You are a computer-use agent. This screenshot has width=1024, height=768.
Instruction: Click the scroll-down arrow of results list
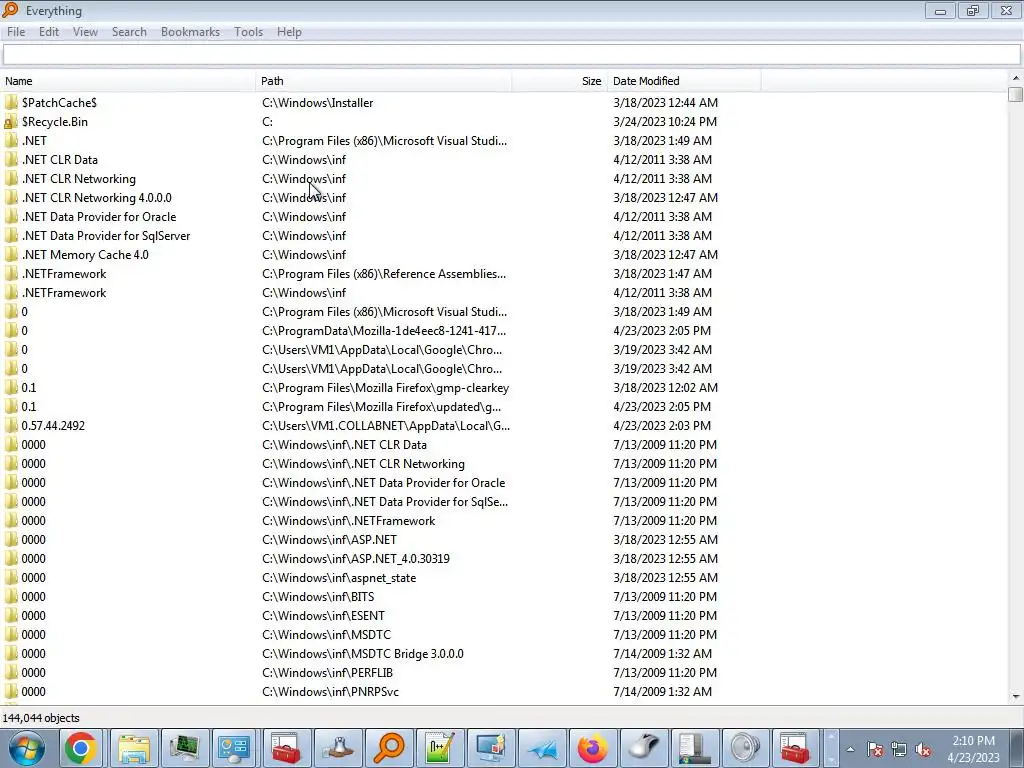point(1016,696)
